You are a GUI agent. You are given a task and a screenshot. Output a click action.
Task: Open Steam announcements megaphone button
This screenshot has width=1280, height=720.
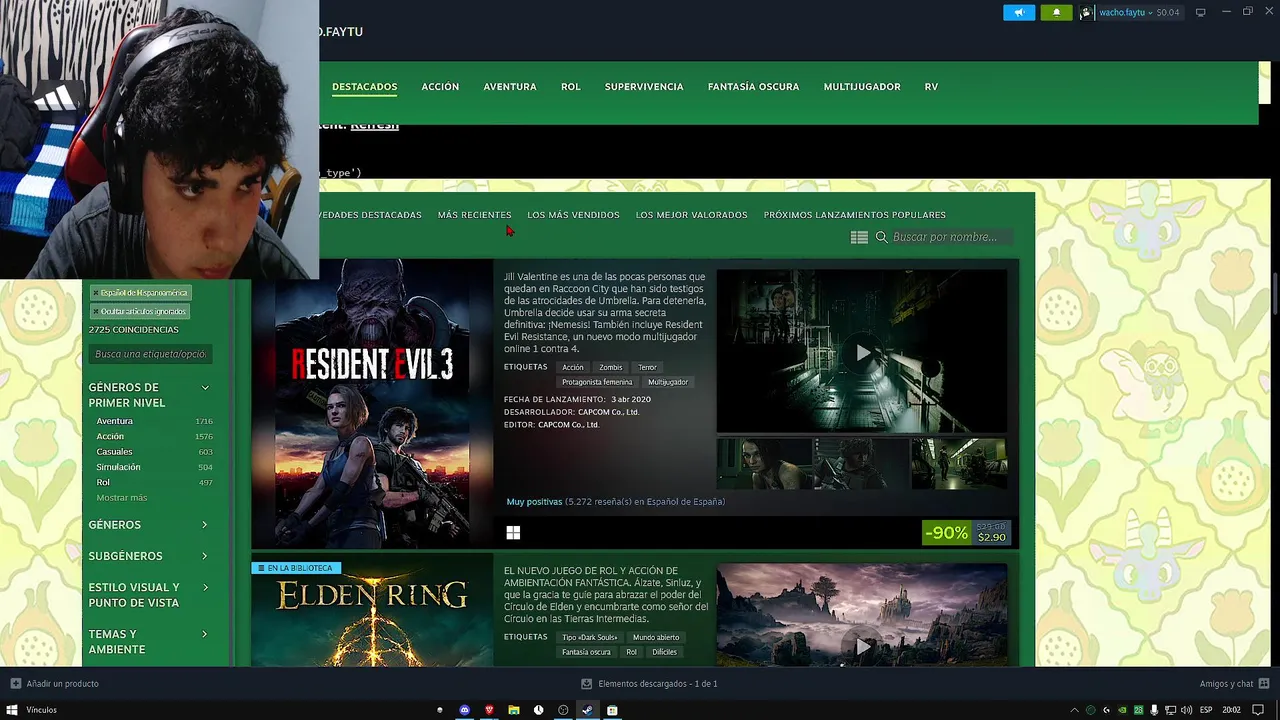coord(1019,12)
